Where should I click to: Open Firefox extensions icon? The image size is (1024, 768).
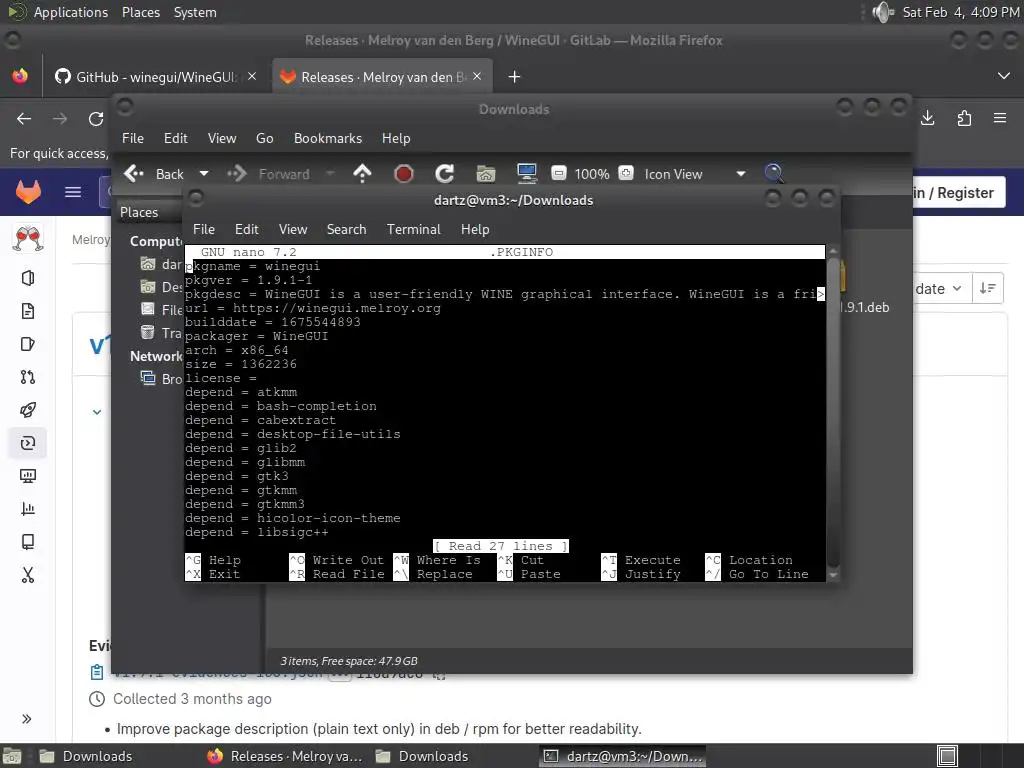point(964,118)
